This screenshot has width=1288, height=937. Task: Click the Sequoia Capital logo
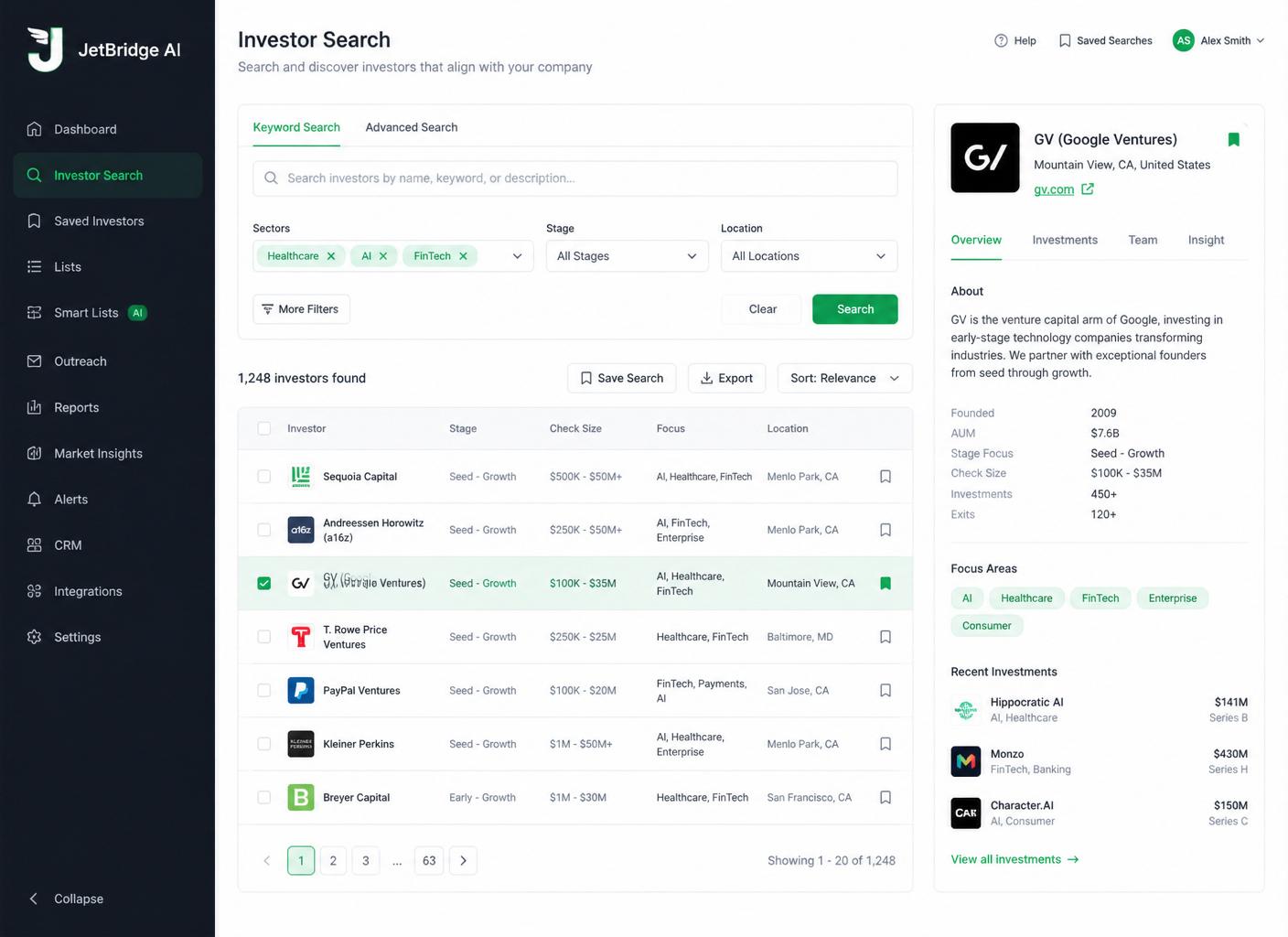tap(301, 477)
